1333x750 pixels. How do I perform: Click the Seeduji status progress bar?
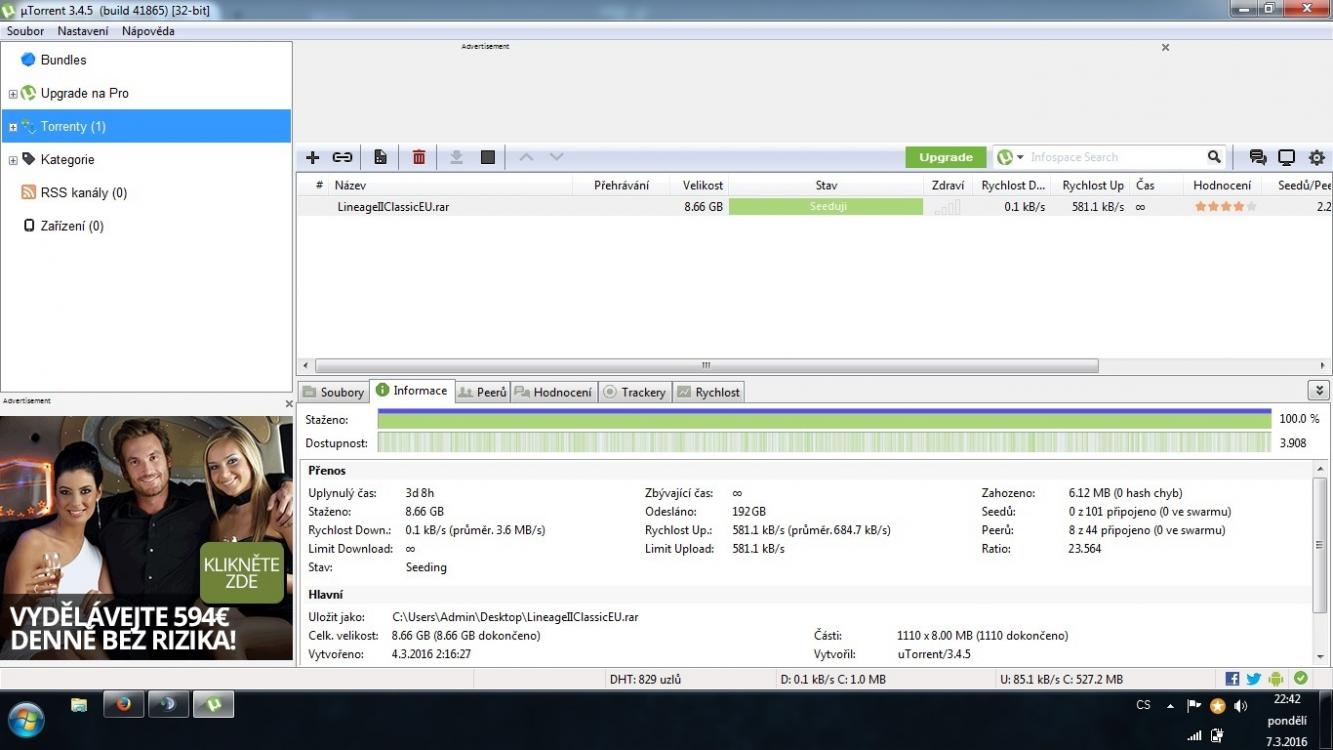coord(826,207)
